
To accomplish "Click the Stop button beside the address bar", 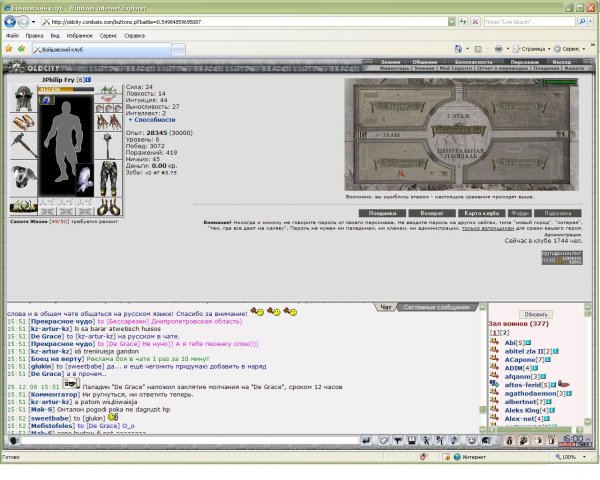I will click(x=475, y=22).
